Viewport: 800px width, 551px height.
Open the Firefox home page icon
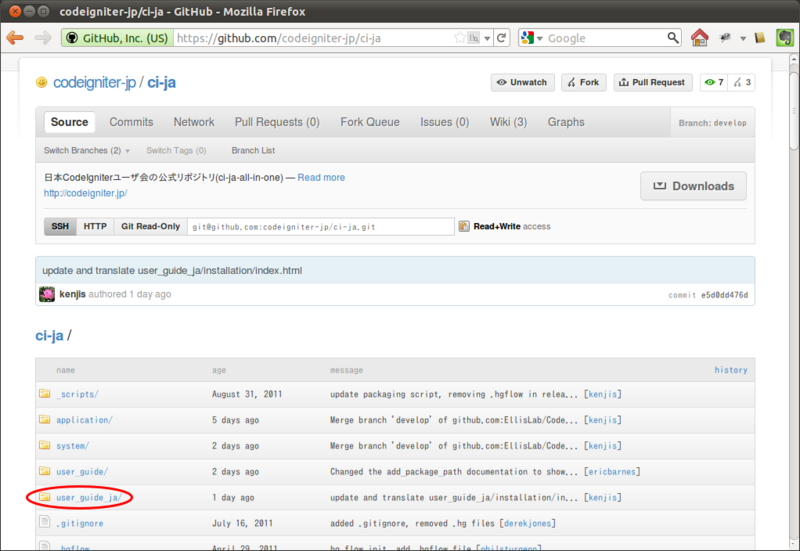699,38
